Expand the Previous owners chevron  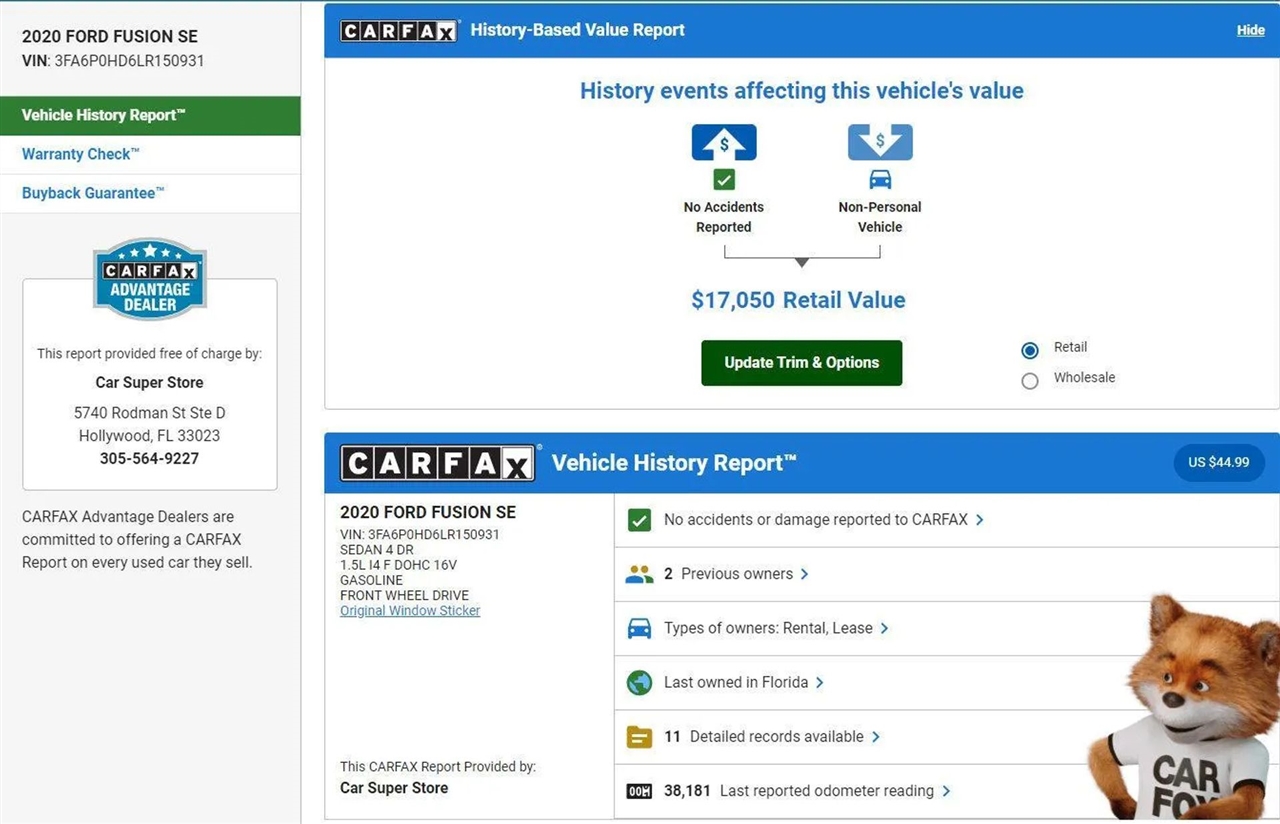click(805, 574)
